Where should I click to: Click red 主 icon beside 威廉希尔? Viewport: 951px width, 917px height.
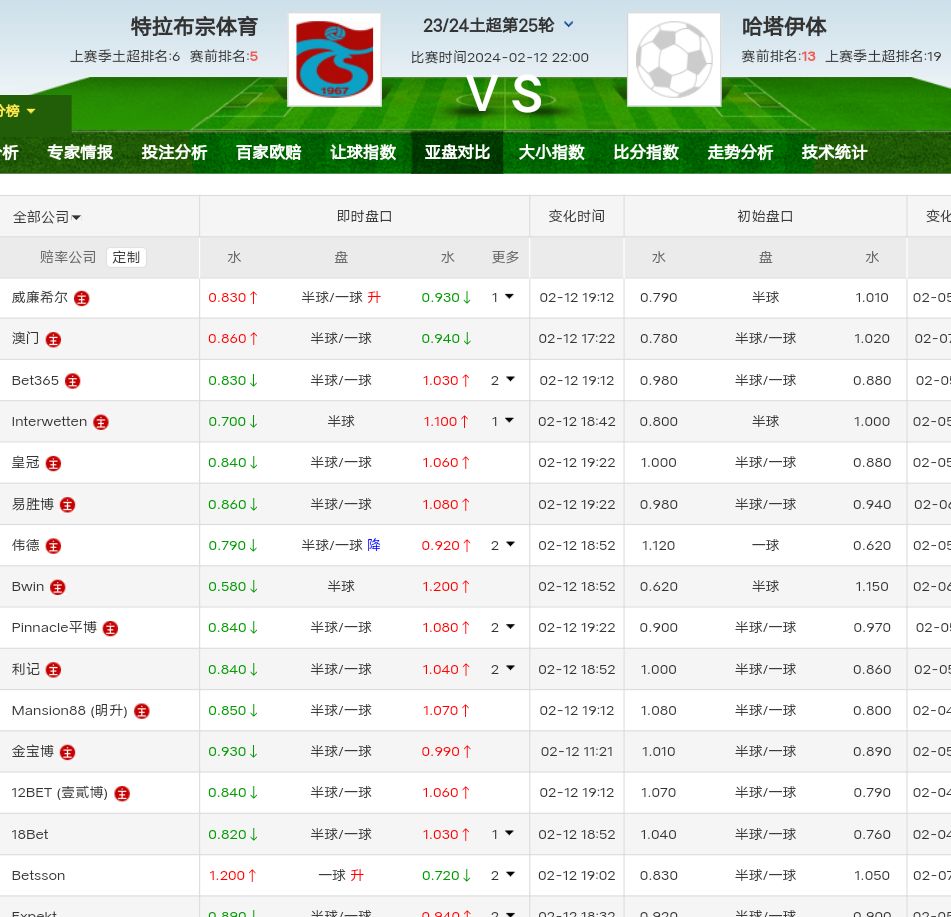[82, 298]
